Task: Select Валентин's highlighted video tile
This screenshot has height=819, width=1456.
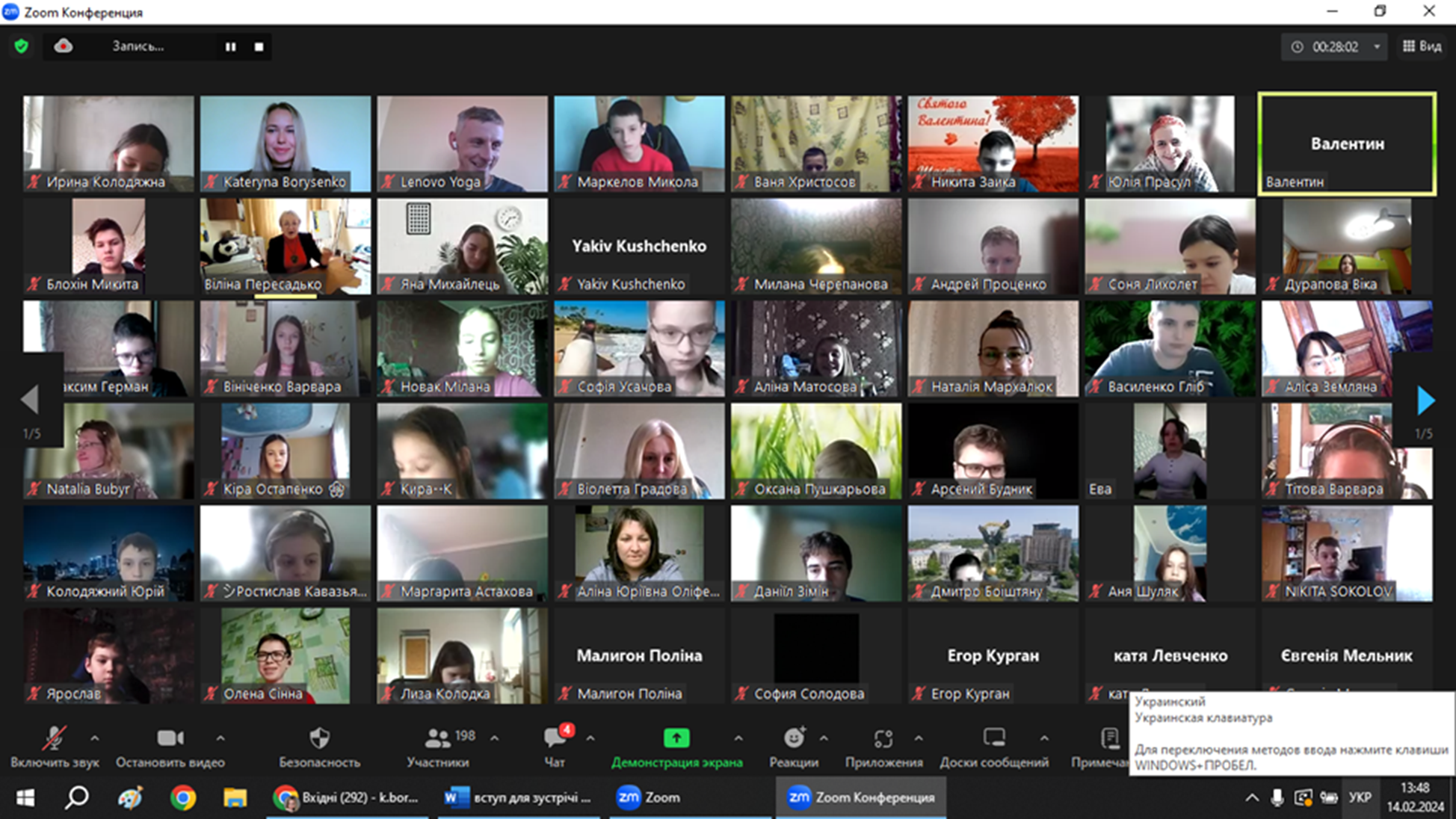Action: tap(1347, 143)
